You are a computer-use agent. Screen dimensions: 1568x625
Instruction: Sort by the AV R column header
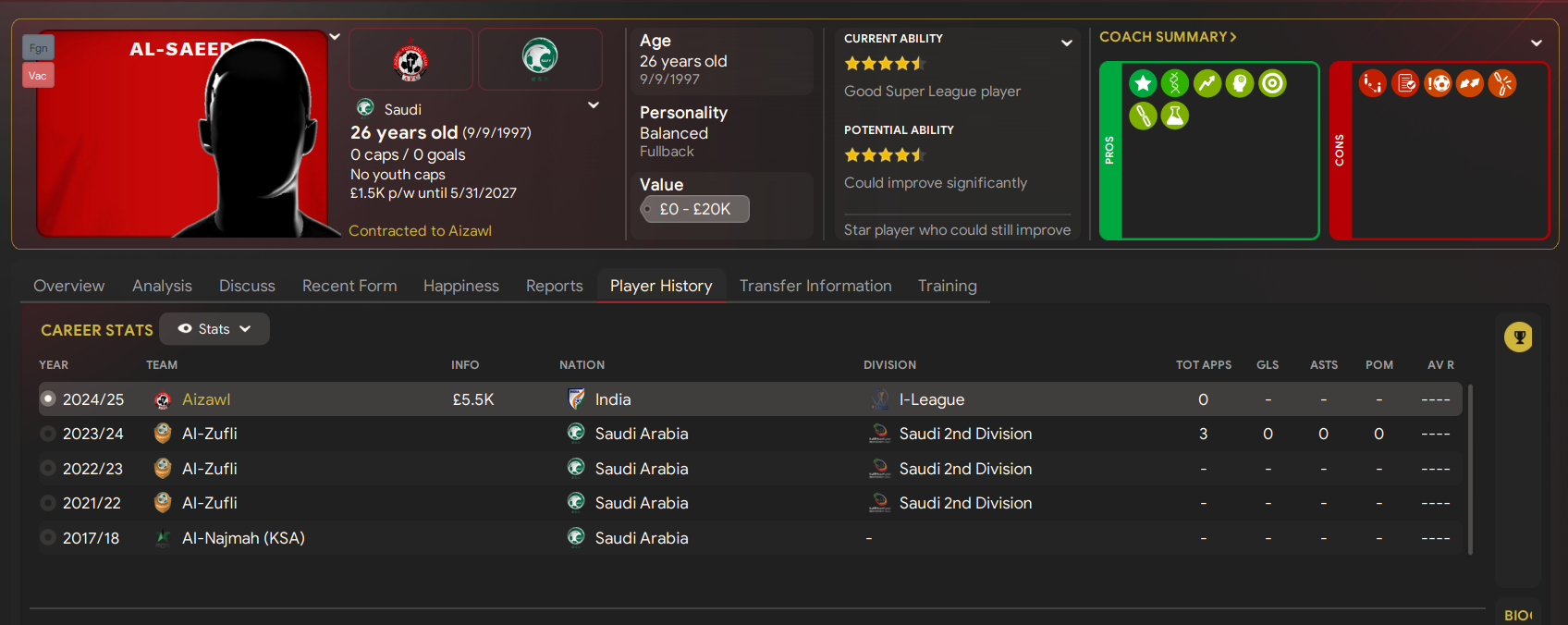1440,365
